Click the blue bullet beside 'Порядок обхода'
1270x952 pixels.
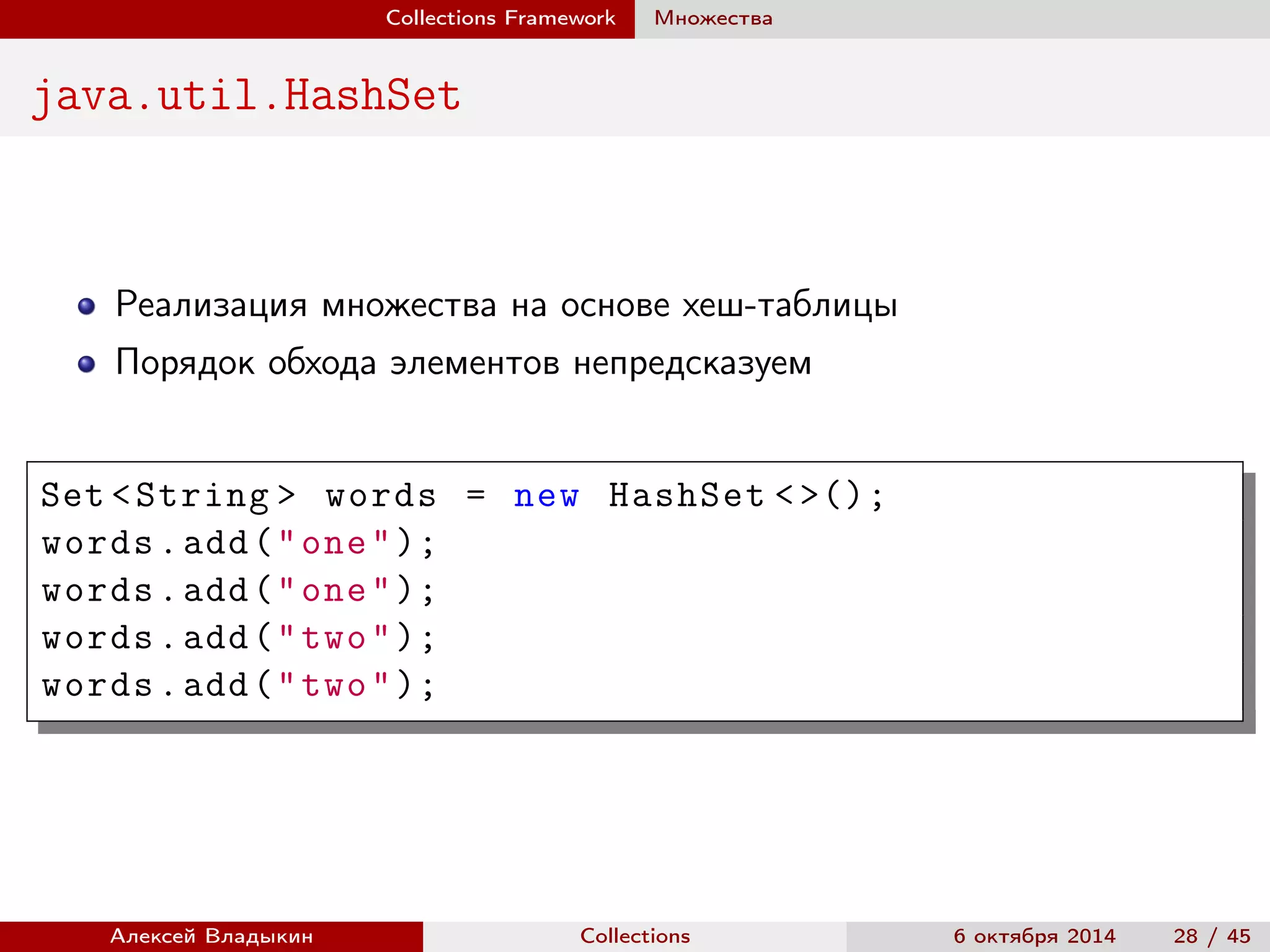(x=87, y=364)
